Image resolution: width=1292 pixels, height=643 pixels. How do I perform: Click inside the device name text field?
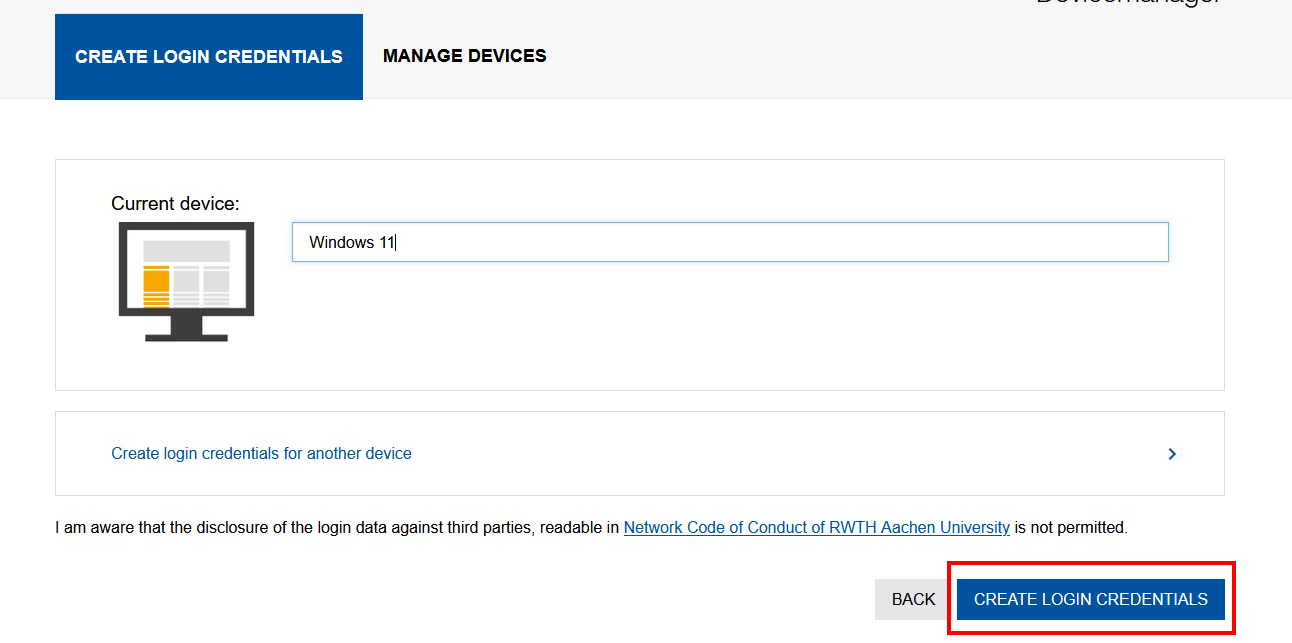coord(700,241)
